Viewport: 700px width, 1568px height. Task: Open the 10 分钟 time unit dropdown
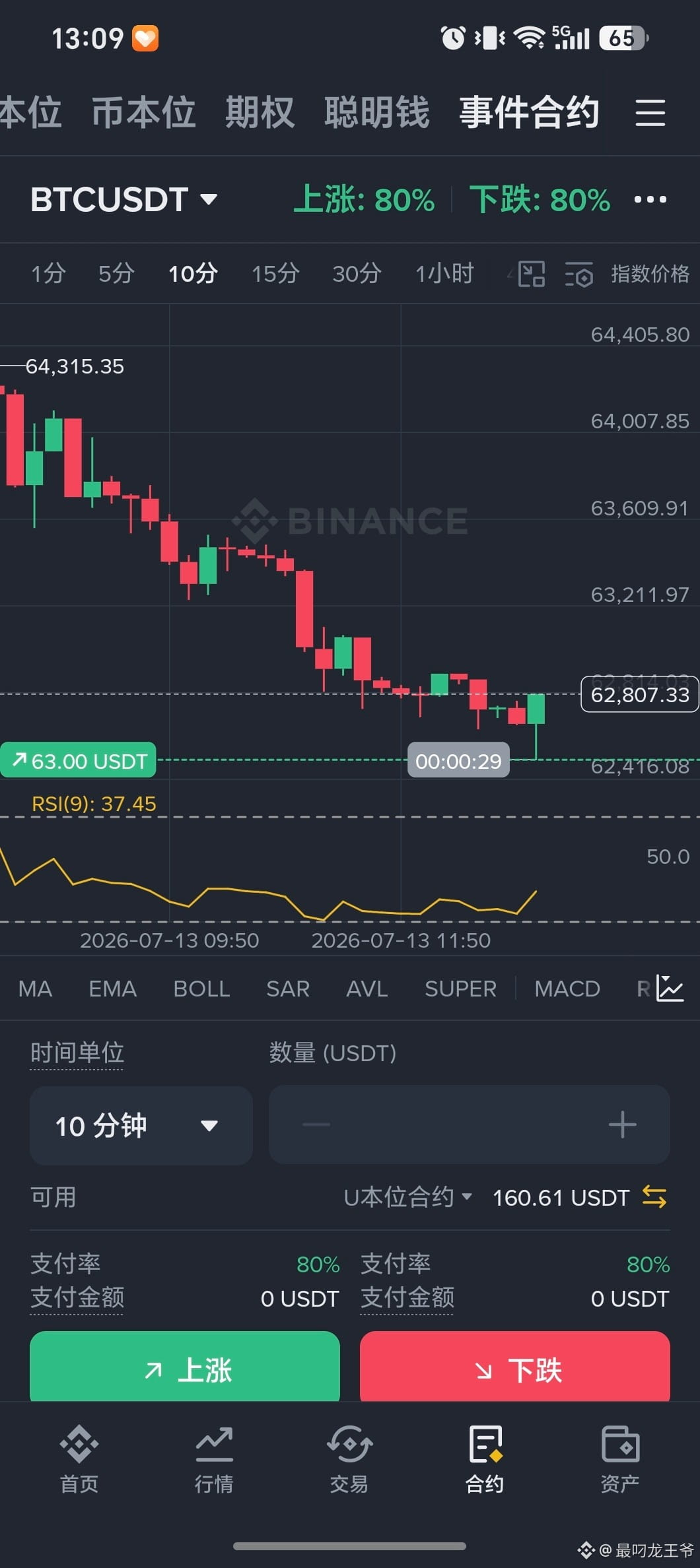[x=141, y=1125]
